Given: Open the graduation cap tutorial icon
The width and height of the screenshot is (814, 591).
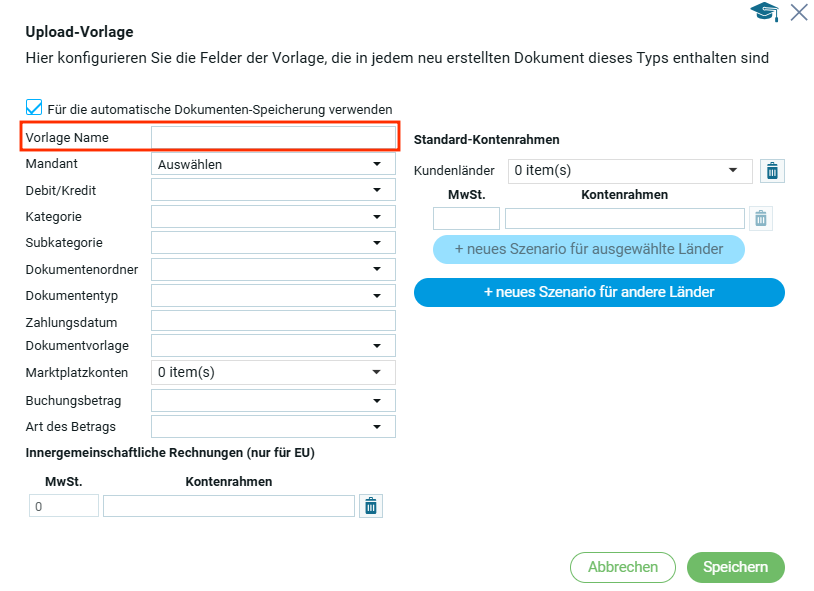Looking at the screenshot, I should (765, 12).
